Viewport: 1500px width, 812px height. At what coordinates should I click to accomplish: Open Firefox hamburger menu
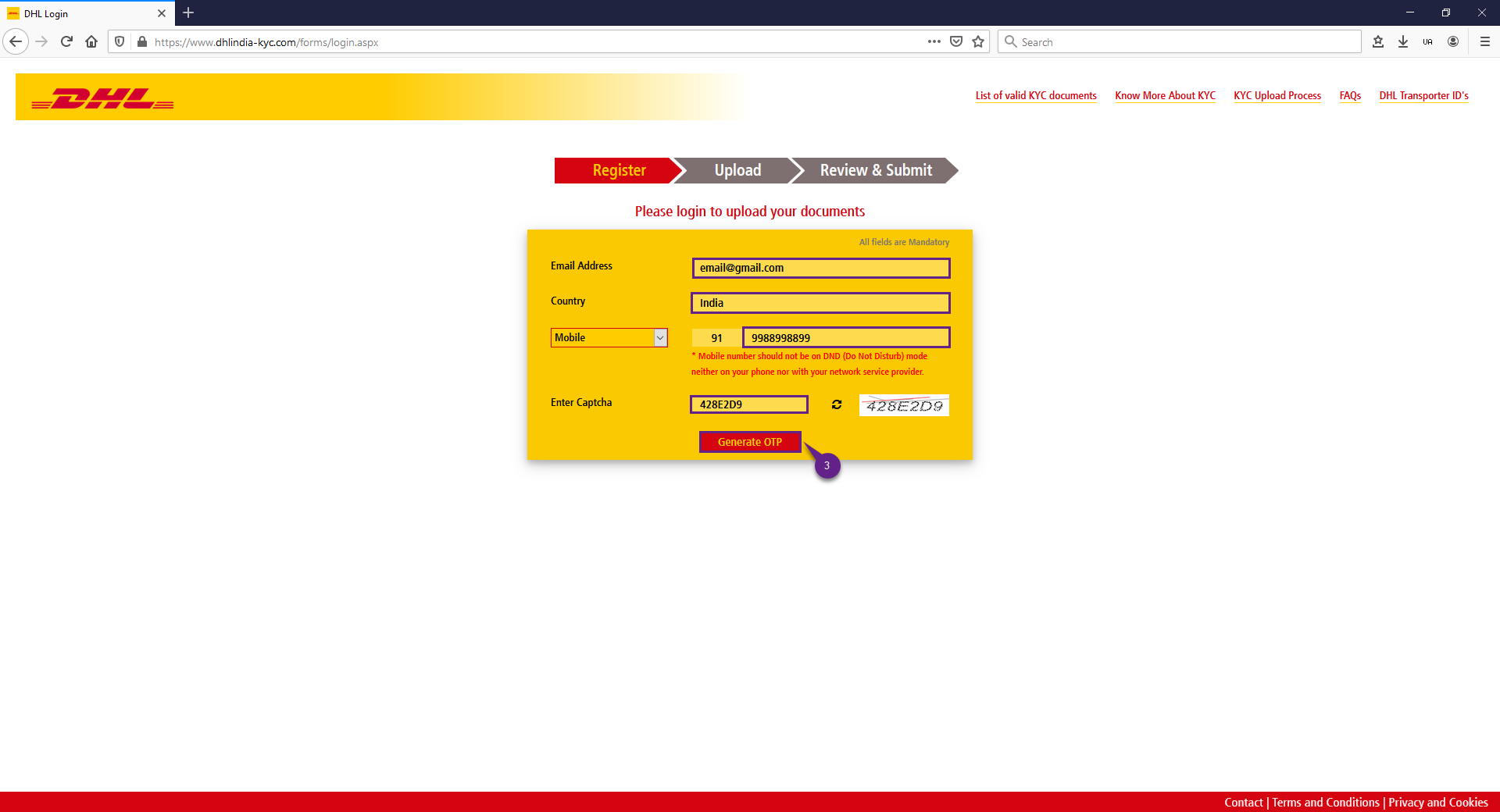pyautogui.click(x=1485, y=41)
